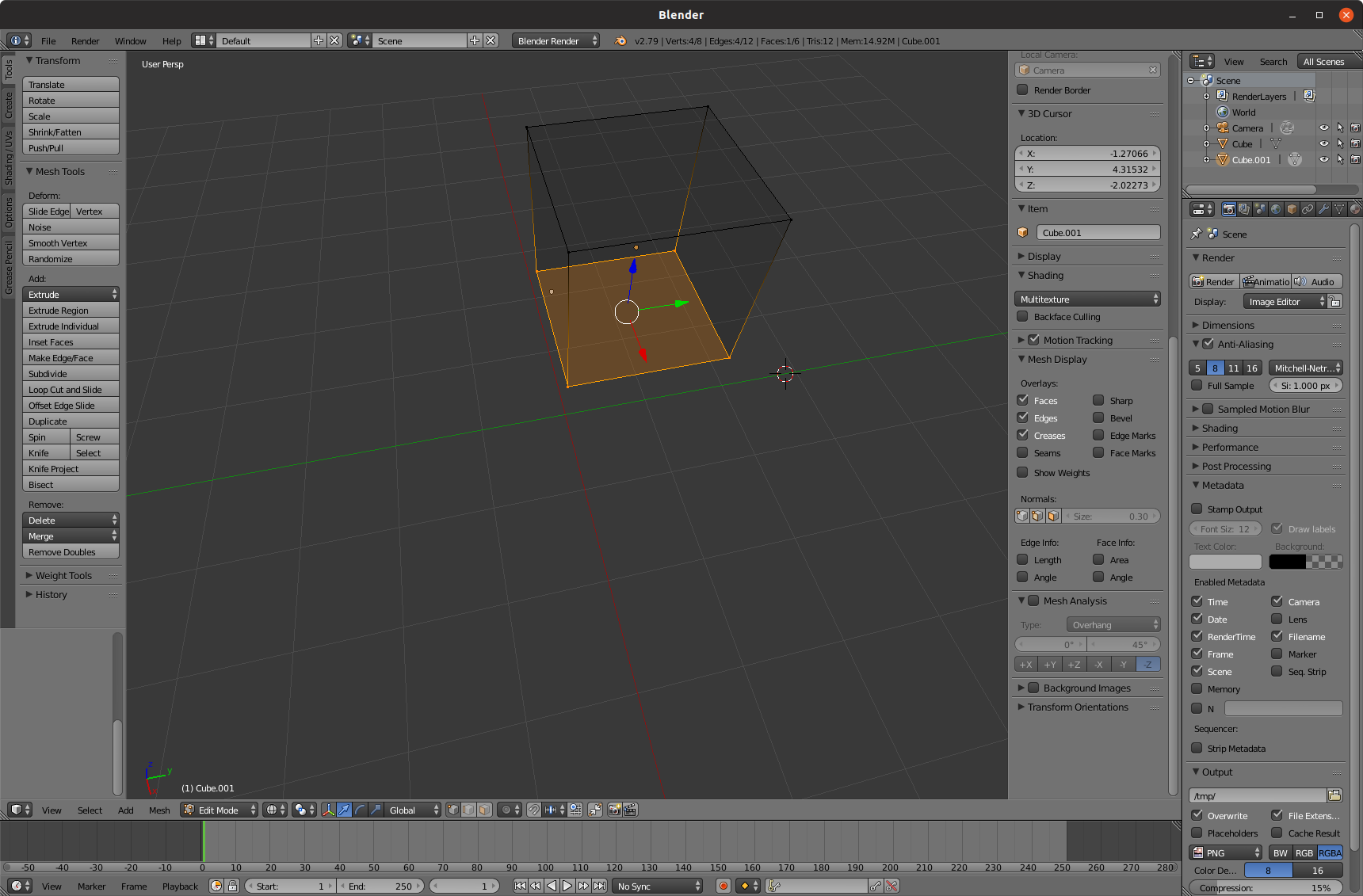
Task: Open the Overhang mesh analysis type dropdown
Action: tap(1113, 624)
